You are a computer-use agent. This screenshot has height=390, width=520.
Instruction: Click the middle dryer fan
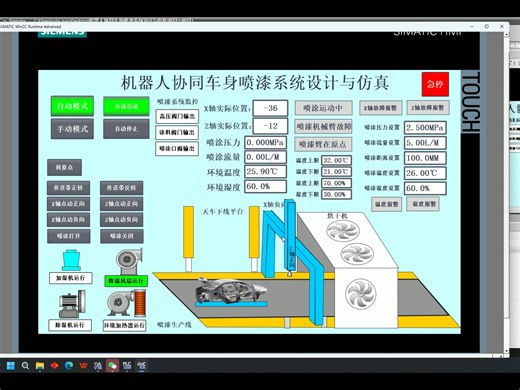coord(357,254)
